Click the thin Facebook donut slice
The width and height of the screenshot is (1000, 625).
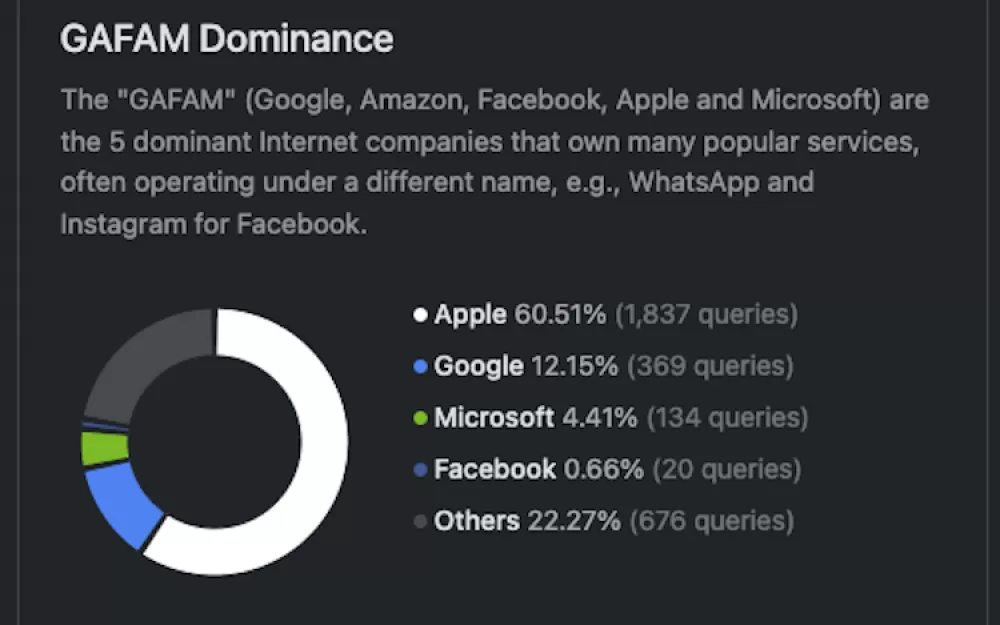tap(105, 426)
